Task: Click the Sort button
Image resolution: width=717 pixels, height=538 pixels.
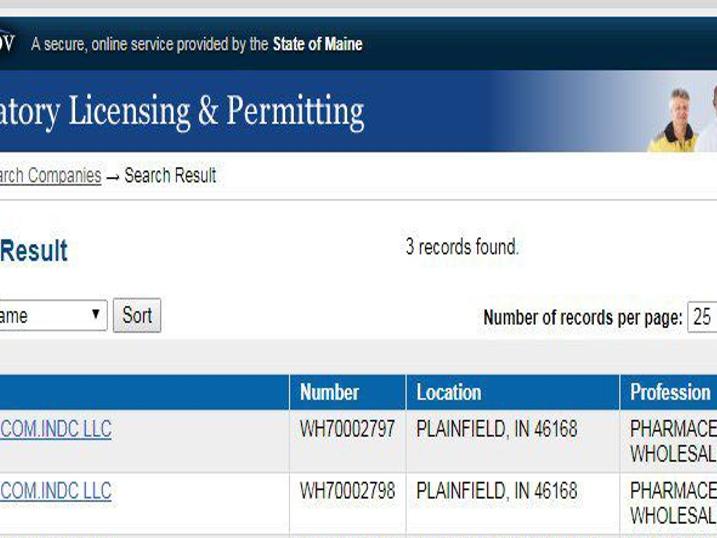Action: pyautogui.click(x=137, y=316)
